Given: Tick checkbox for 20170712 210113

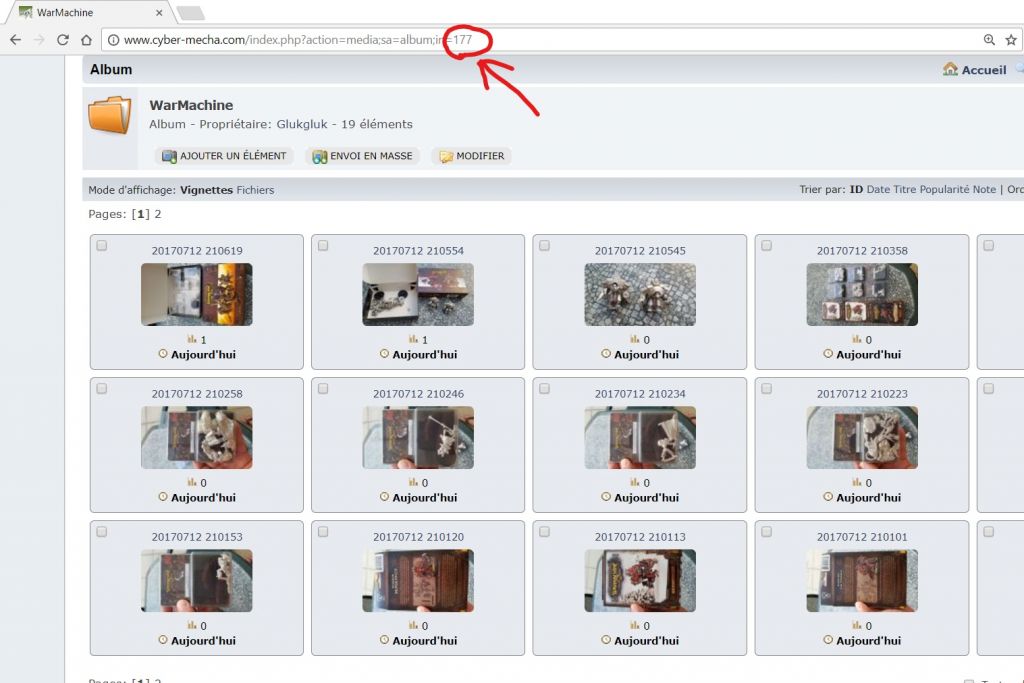Looking at the screenshot, I should 545,532.
